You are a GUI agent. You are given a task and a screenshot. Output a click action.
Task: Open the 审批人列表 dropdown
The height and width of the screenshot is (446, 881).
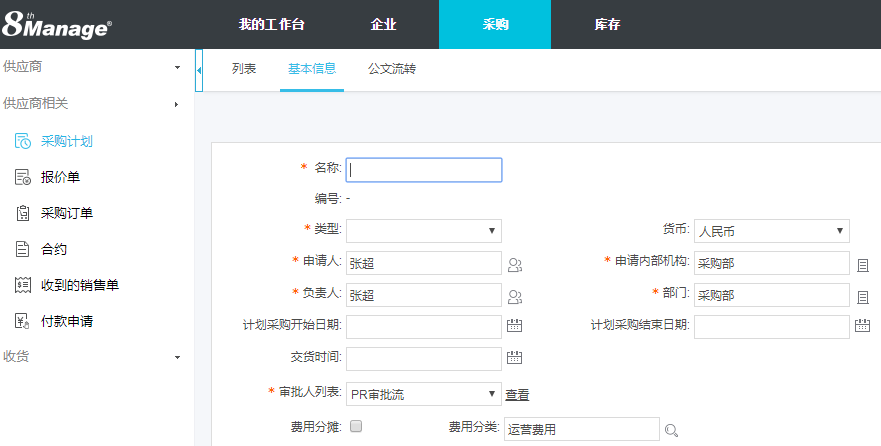[x=423, y=394]
